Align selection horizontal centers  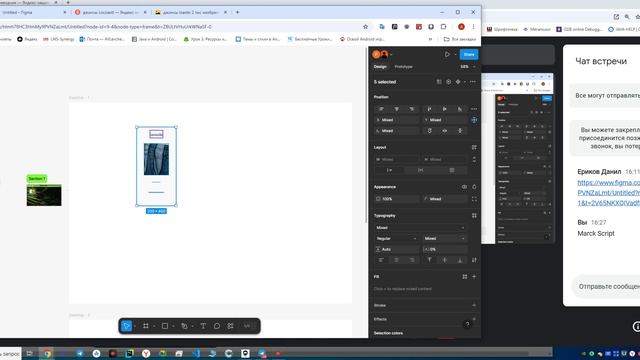pyautogui.click(x=396, y=109)
